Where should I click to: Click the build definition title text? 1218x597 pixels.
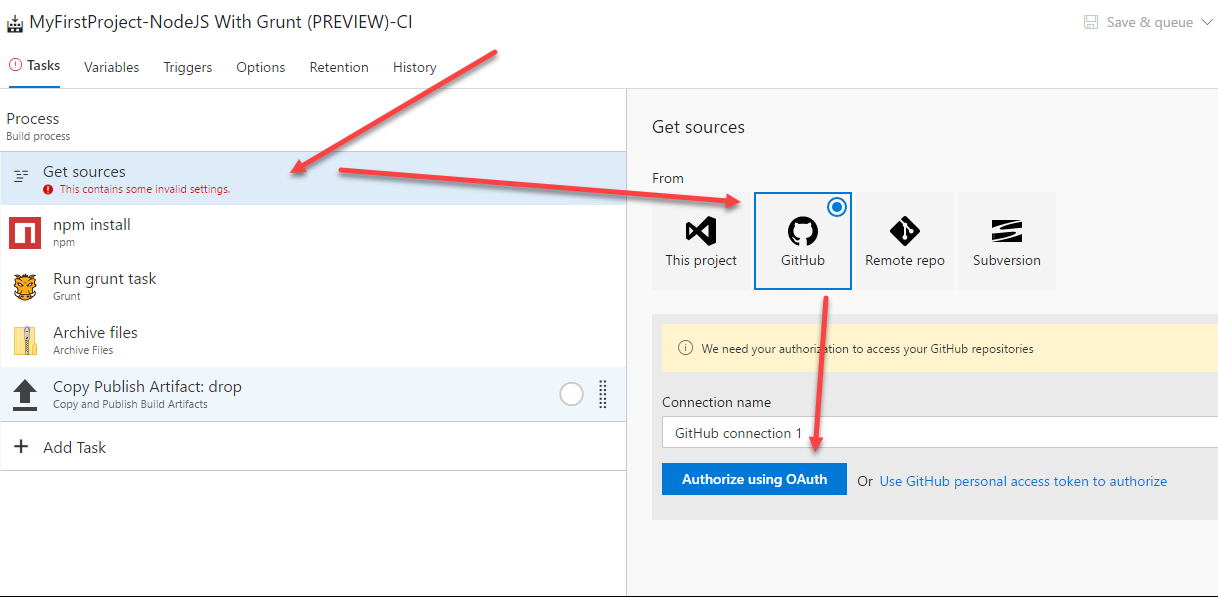click(x=221, y=22)
